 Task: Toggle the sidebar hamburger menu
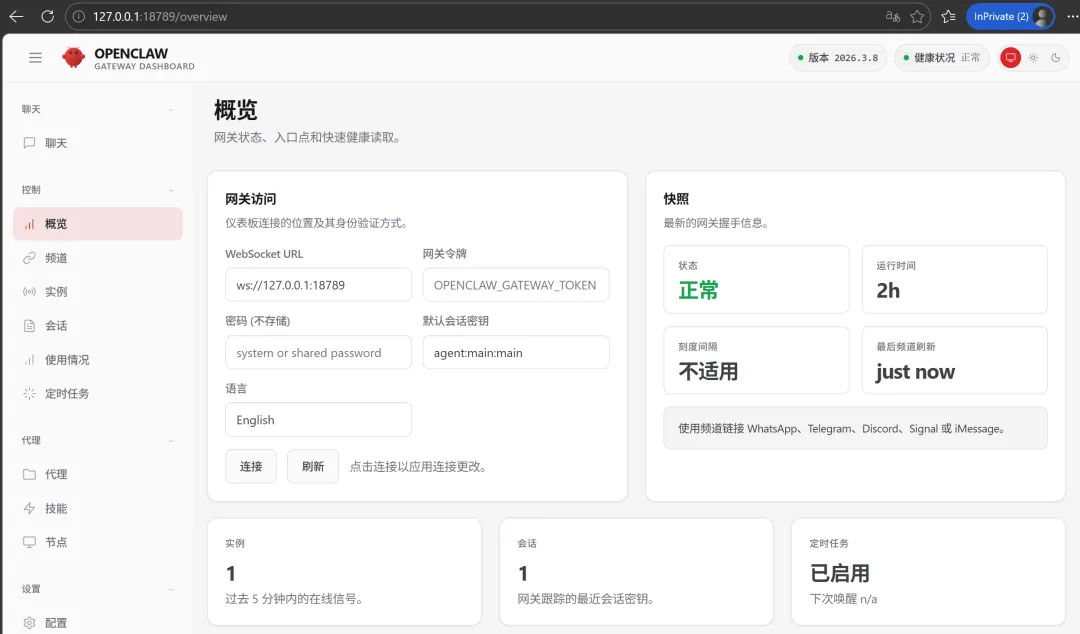[x=35, y=58]
